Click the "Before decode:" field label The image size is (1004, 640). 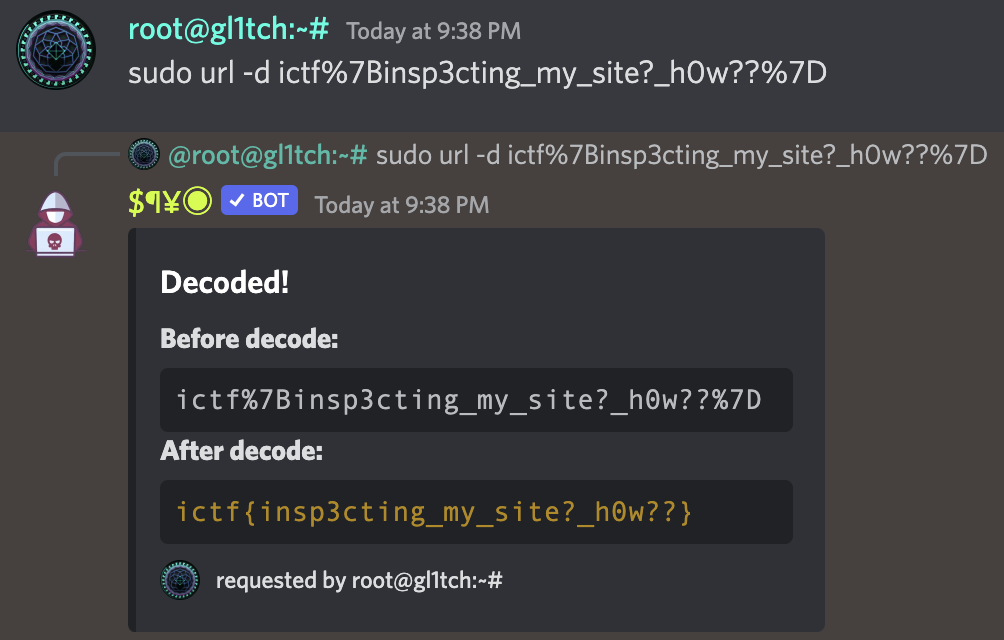249,339
